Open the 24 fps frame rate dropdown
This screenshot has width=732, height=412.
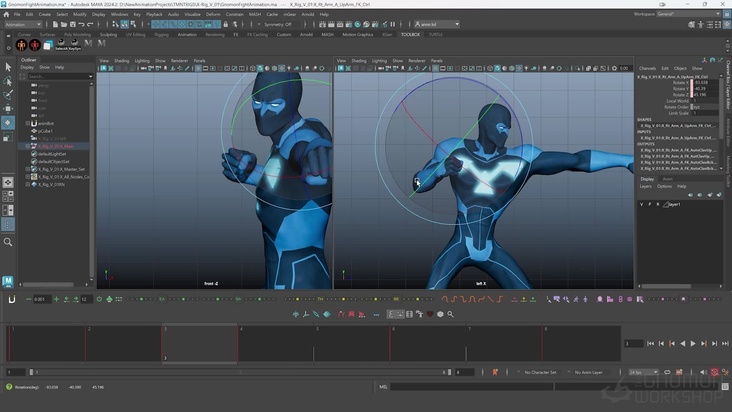[x=641, y=372]
